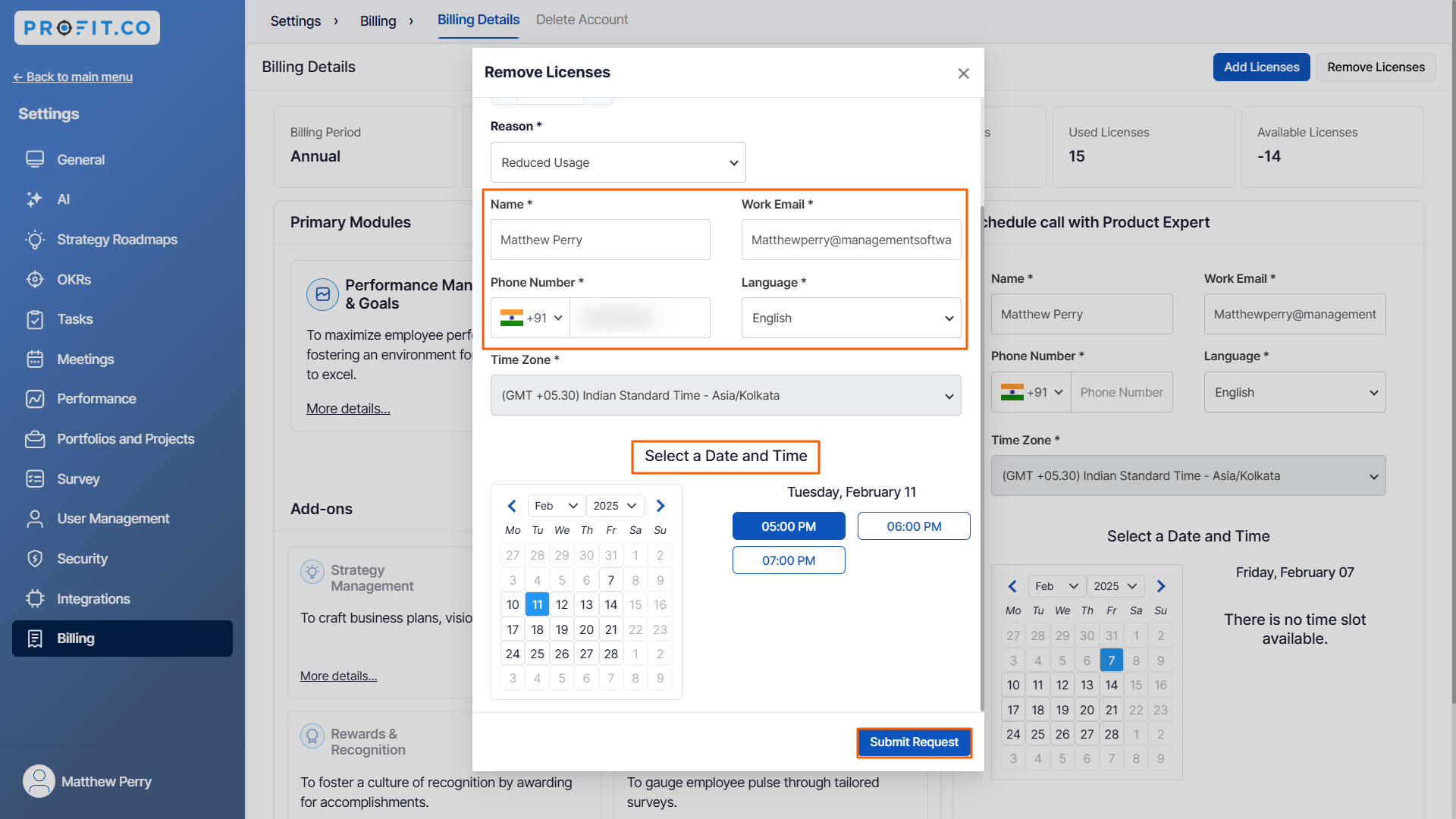Viewport: 1456px width, 819px height.
Task: Click the Name field containing Matthew Perry
Action: (x=600, y=240)
